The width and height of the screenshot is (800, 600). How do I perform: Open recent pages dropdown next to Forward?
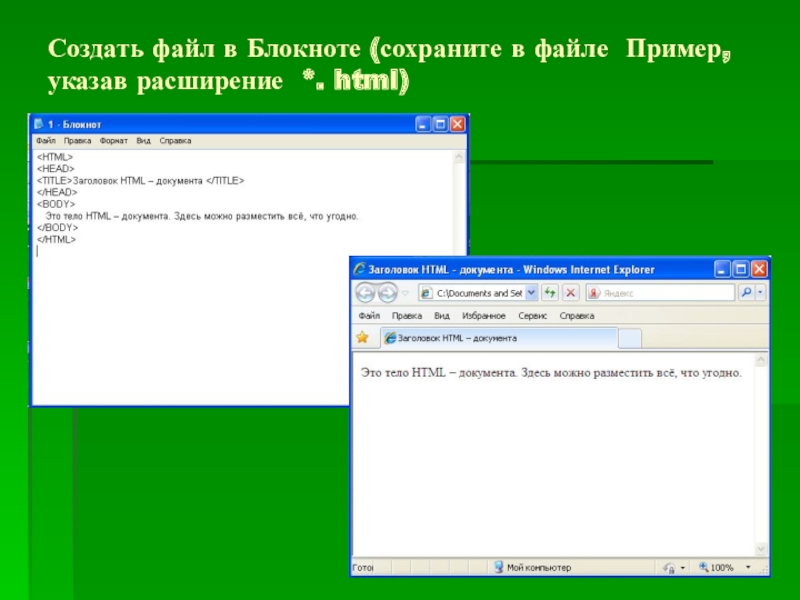click(406, 293)
